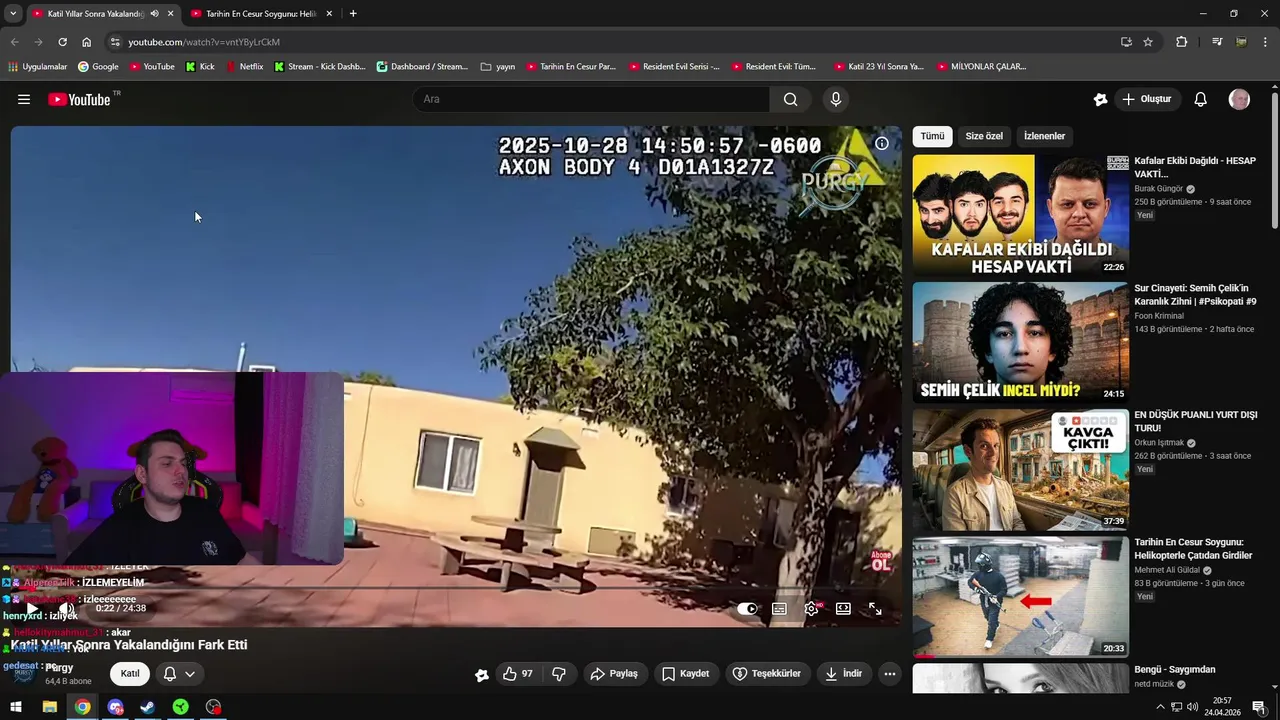
Task: Open the Kick bookmark
Action: pyautogui.click(x=200, y=67)
